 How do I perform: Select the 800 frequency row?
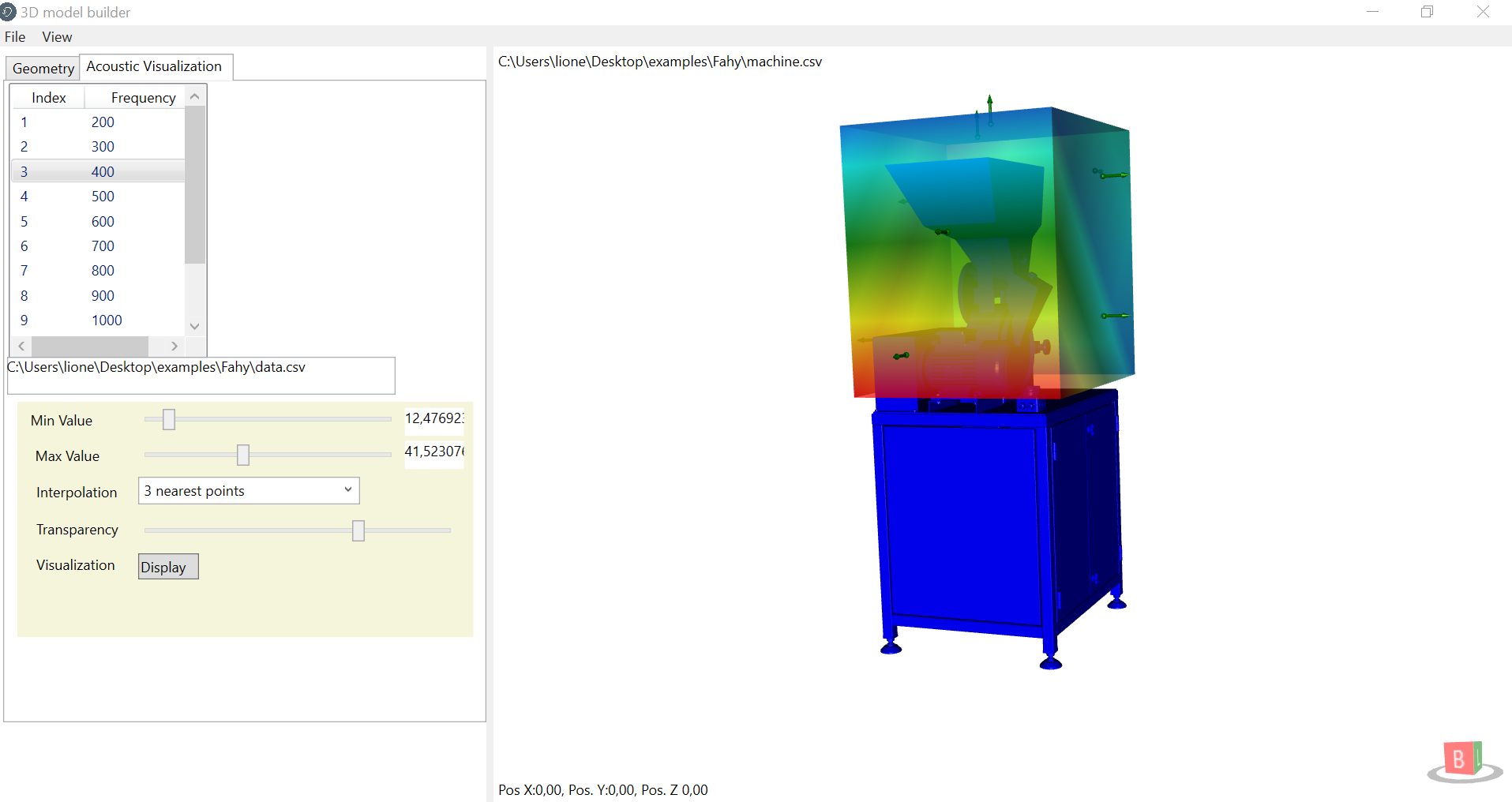[x=98, y=271]
